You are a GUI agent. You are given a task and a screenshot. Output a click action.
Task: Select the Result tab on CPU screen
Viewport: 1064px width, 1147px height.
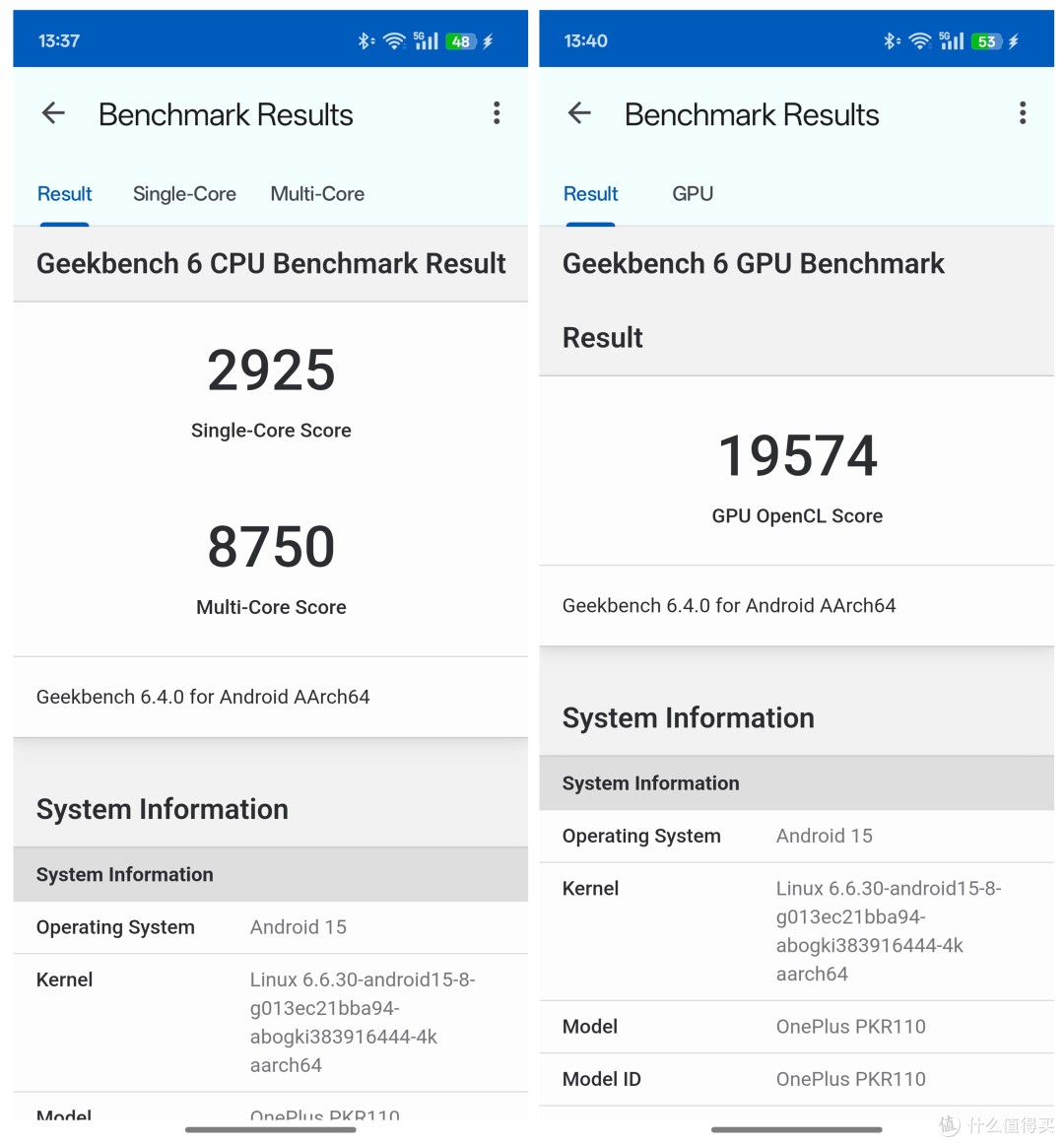(65, 194)
